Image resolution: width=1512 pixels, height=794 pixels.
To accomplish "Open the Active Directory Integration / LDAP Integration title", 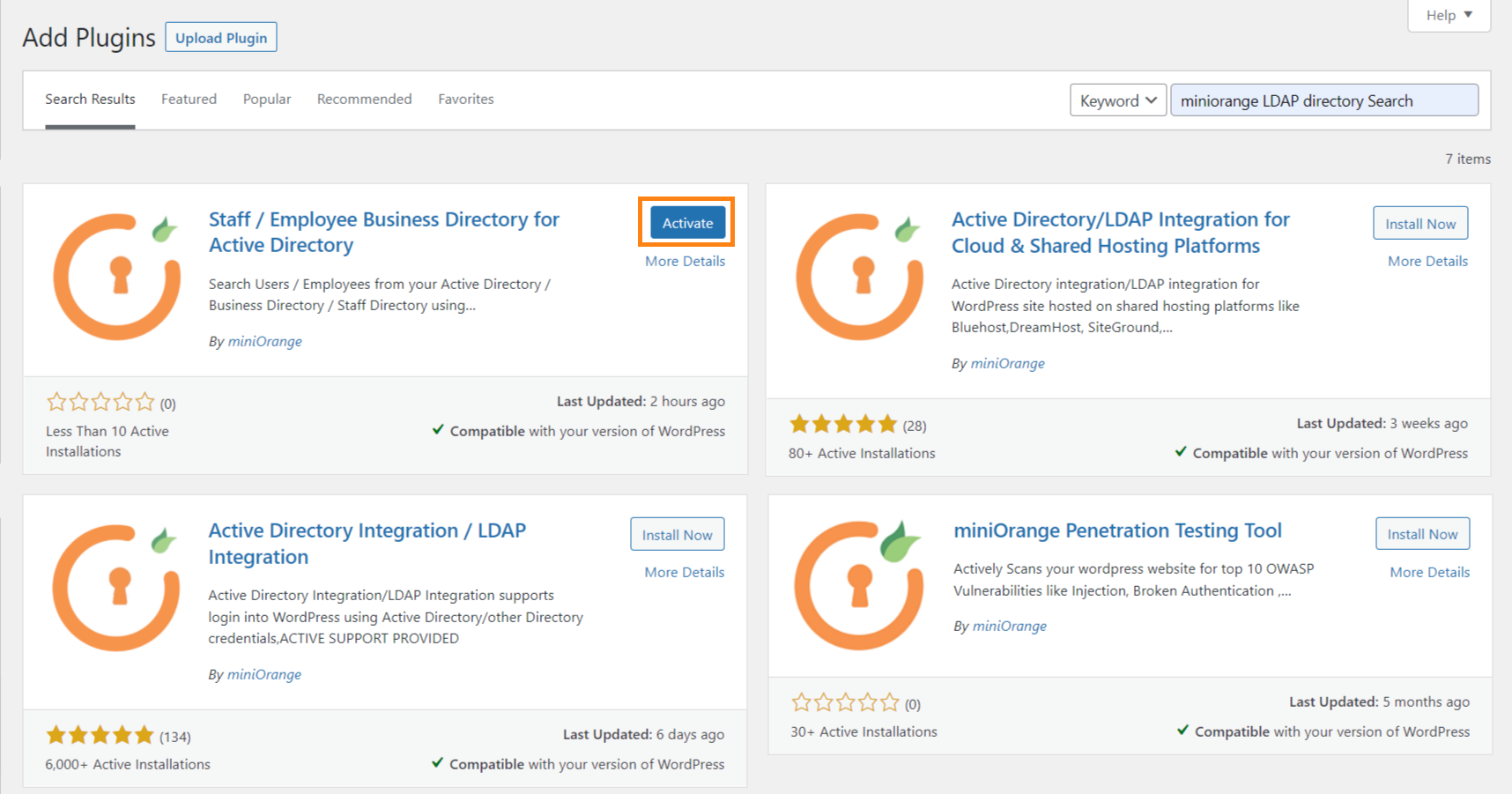I will pos(367,544).
